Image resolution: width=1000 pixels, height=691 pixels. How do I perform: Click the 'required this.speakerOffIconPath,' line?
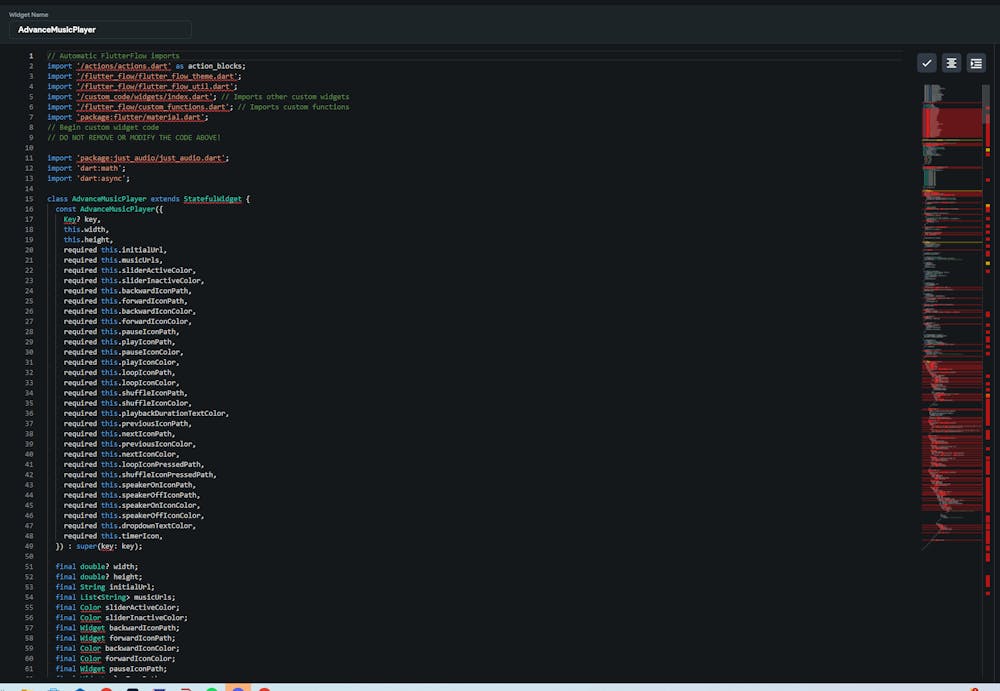coord(132,494)
